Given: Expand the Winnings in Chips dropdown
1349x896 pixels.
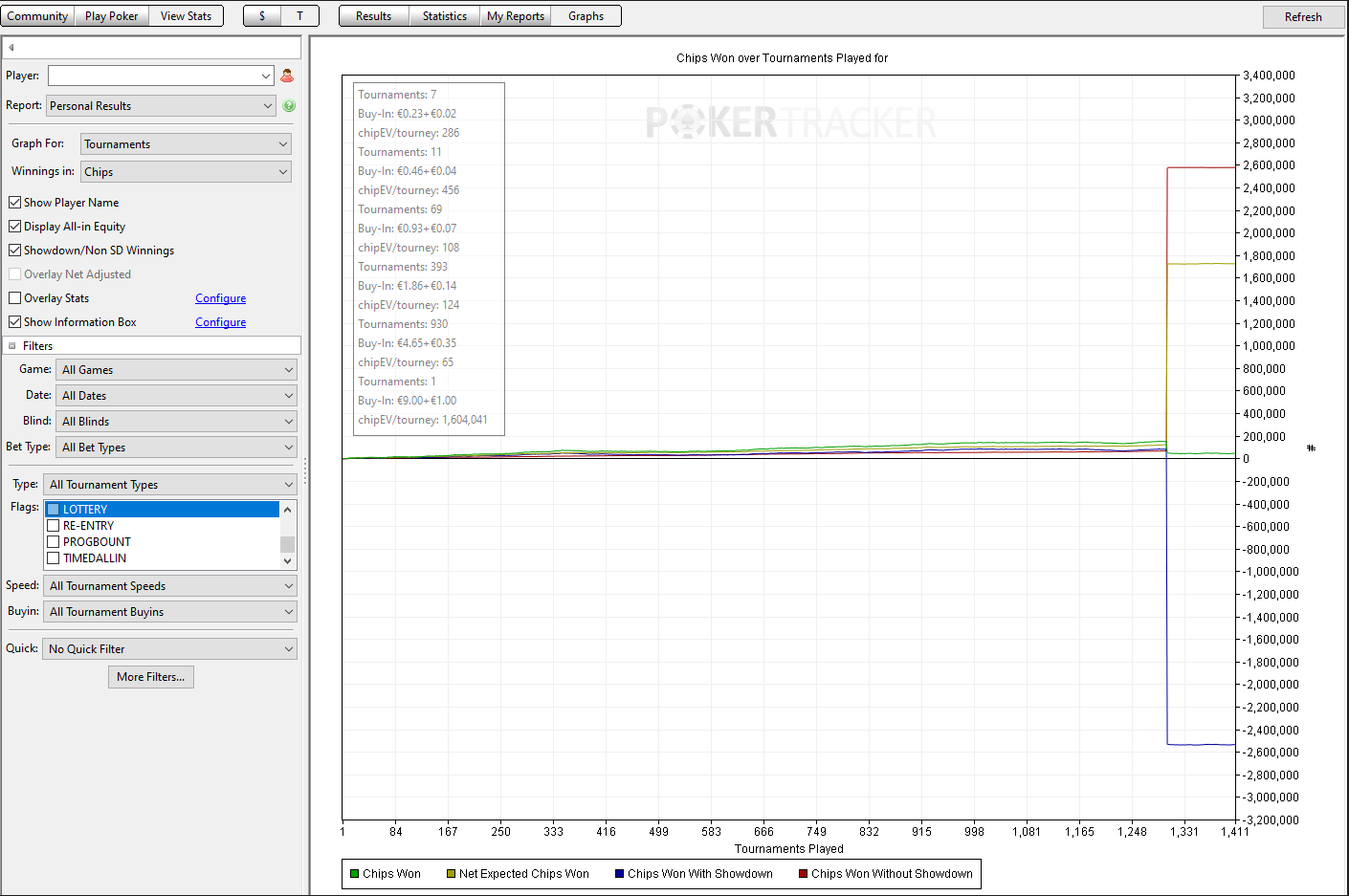Looking at the screenshot, I should pyautogui.click(x=186, y=172).
